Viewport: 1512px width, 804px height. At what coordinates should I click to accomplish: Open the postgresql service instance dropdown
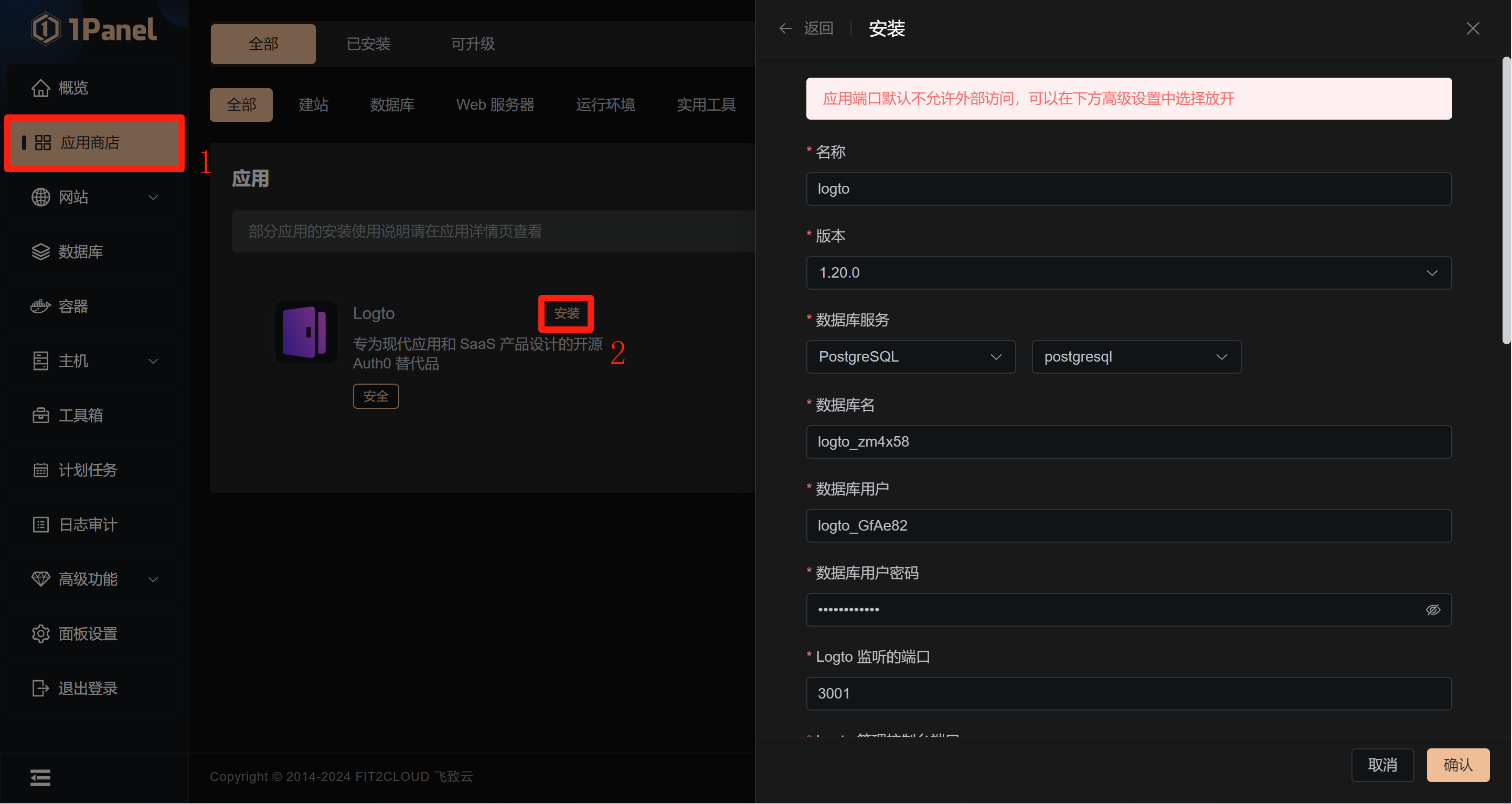(1136, 357)
